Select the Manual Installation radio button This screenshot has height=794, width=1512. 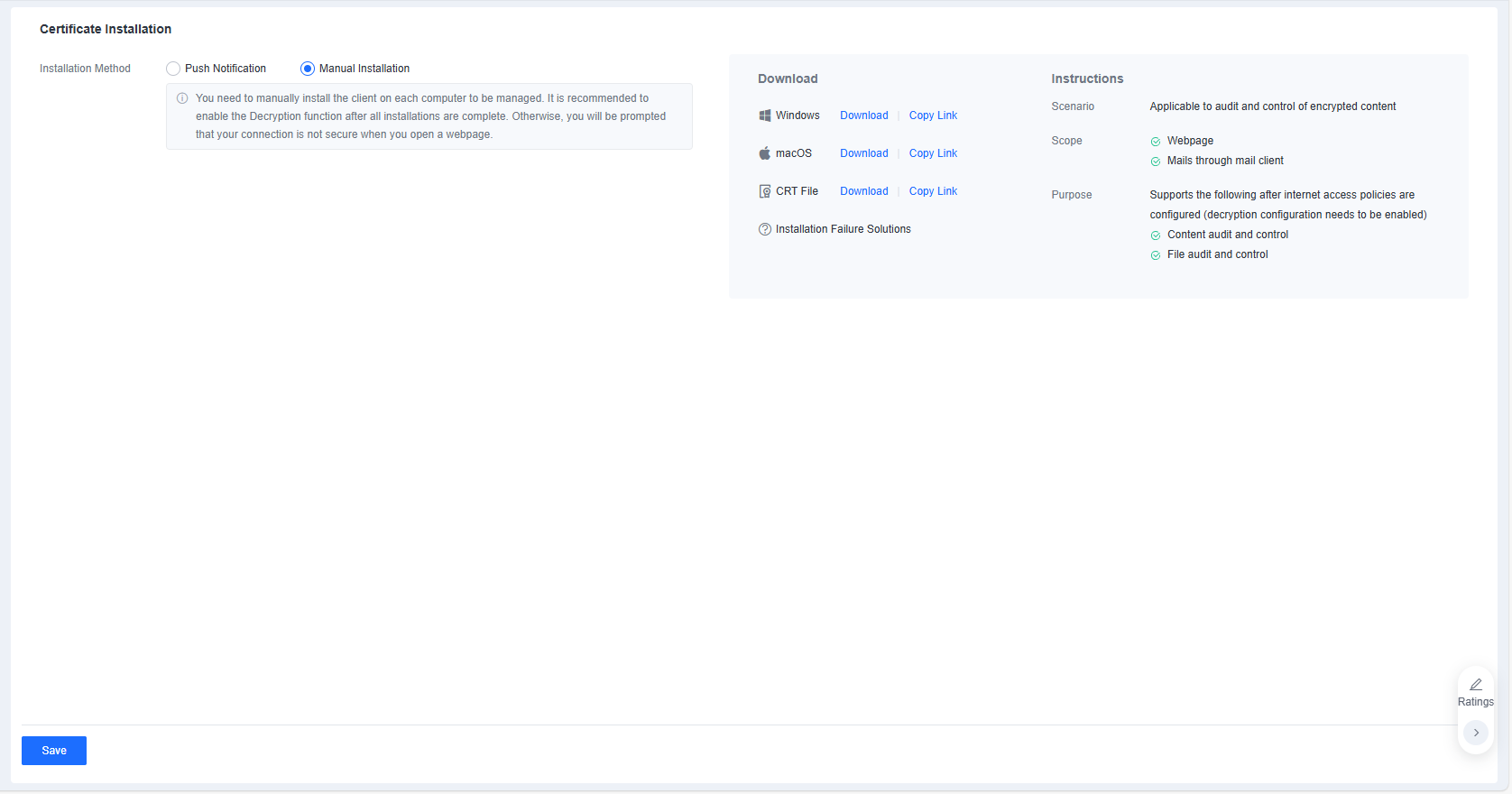click(308, 69)
